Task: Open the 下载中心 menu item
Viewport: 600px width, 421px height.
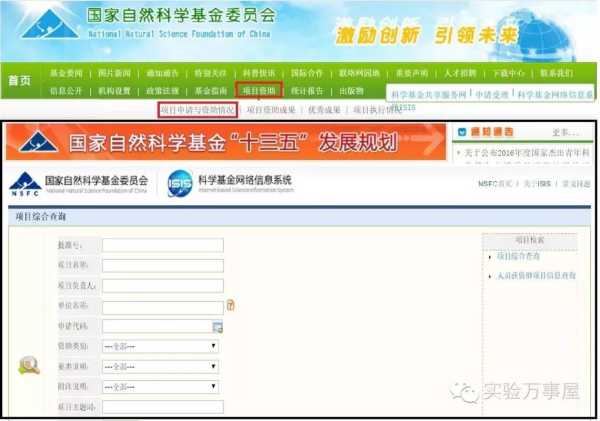Action: [509, 73]
